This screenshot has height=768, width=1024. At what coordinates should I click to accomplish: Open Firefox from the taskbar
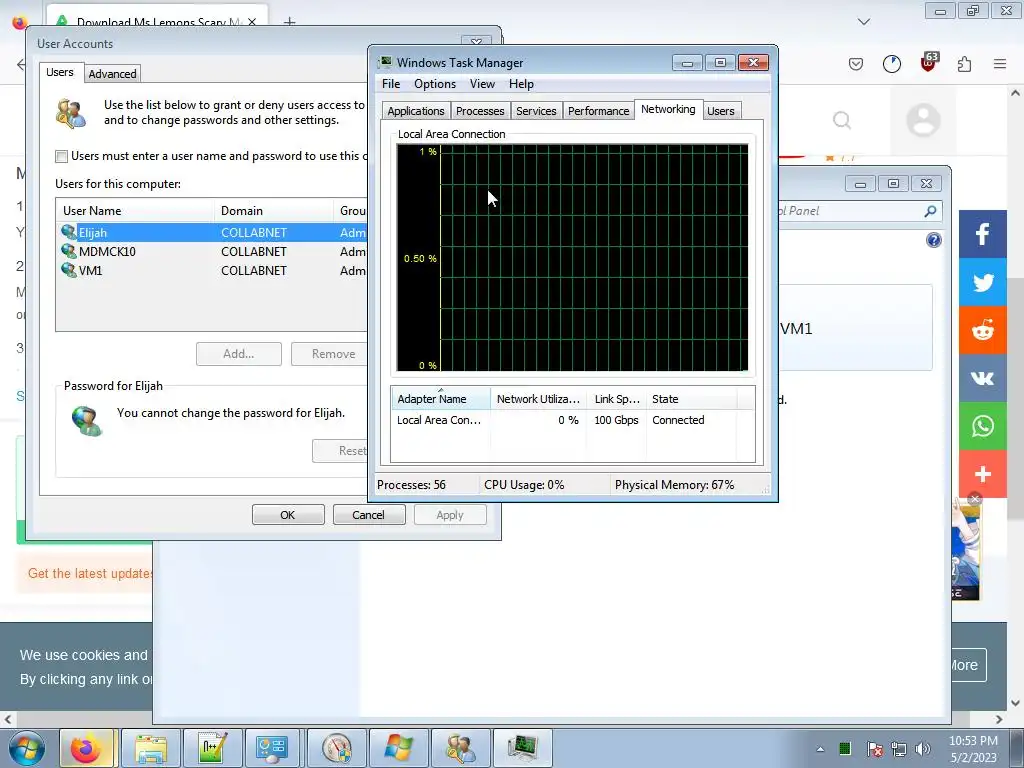[87, 748]
